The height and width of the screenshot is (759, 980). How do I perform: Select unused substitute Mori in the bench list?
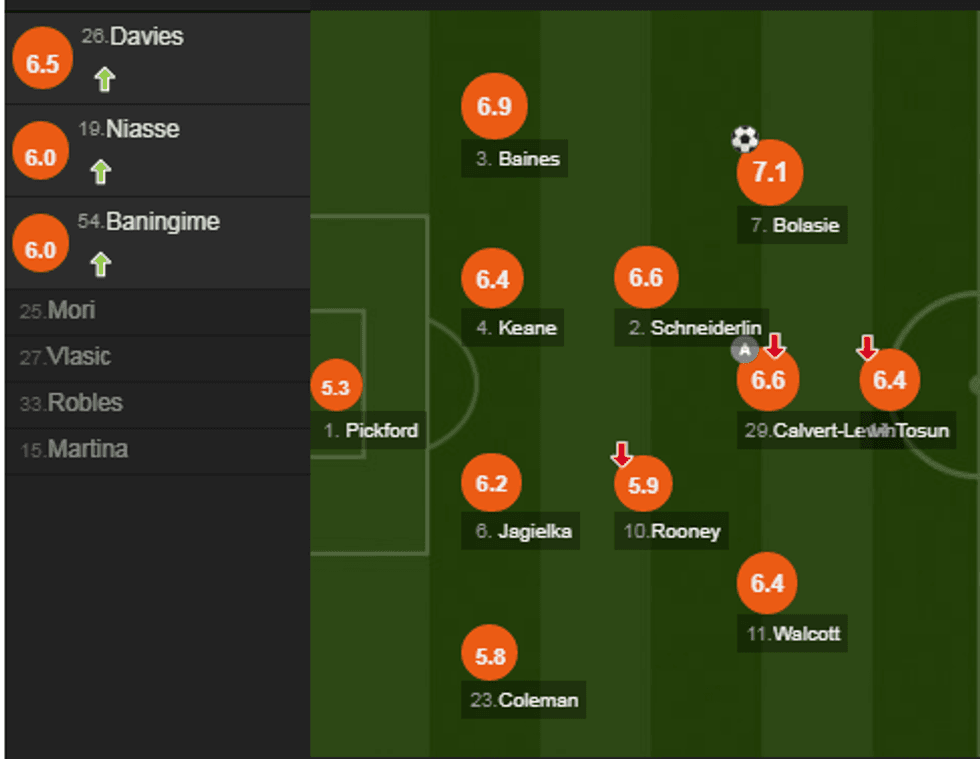pyautogui.click(x=57, y=311)
